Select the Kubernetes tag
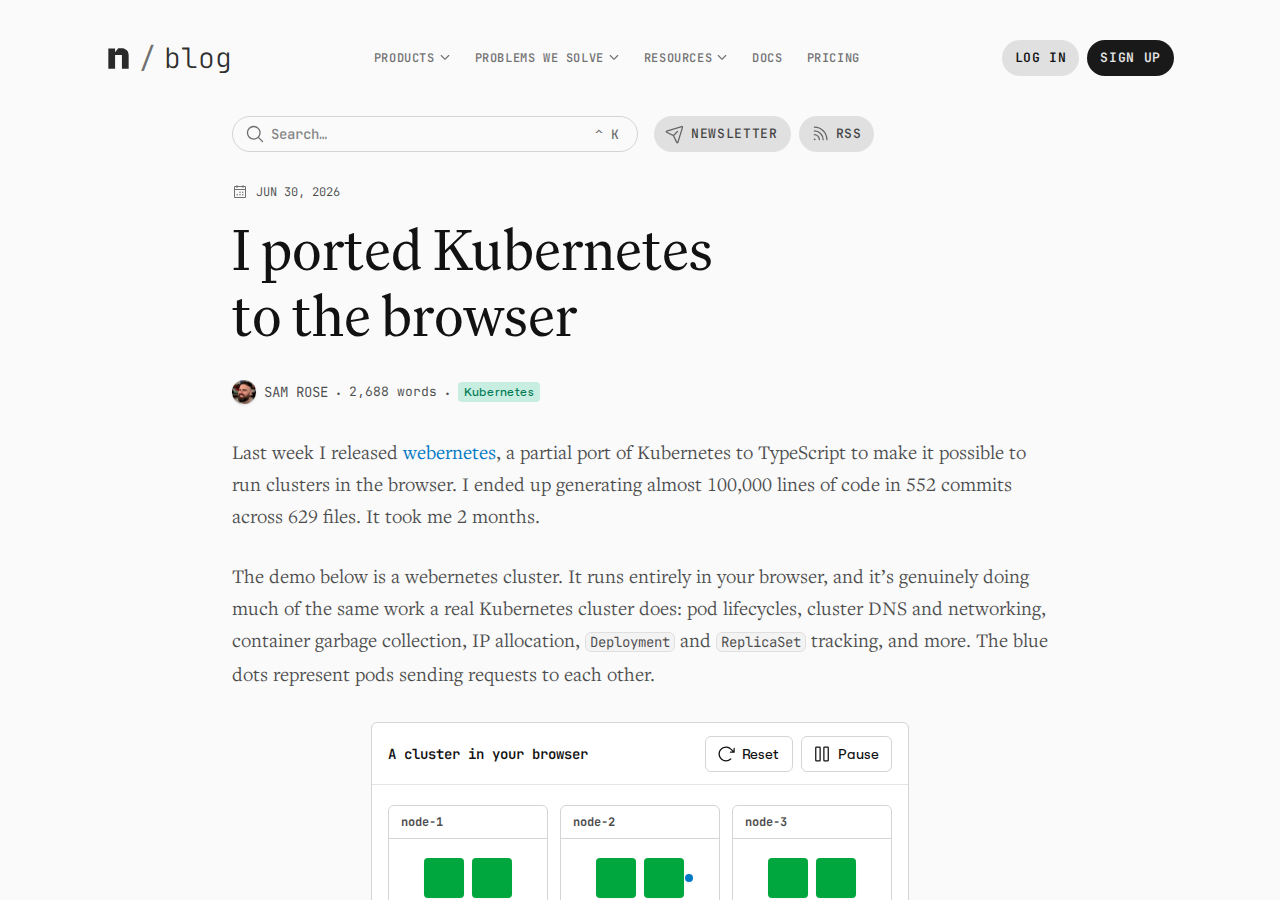The width and height of the screenshot is (1280, 900). pyautogui.click(x=499, y=392)
